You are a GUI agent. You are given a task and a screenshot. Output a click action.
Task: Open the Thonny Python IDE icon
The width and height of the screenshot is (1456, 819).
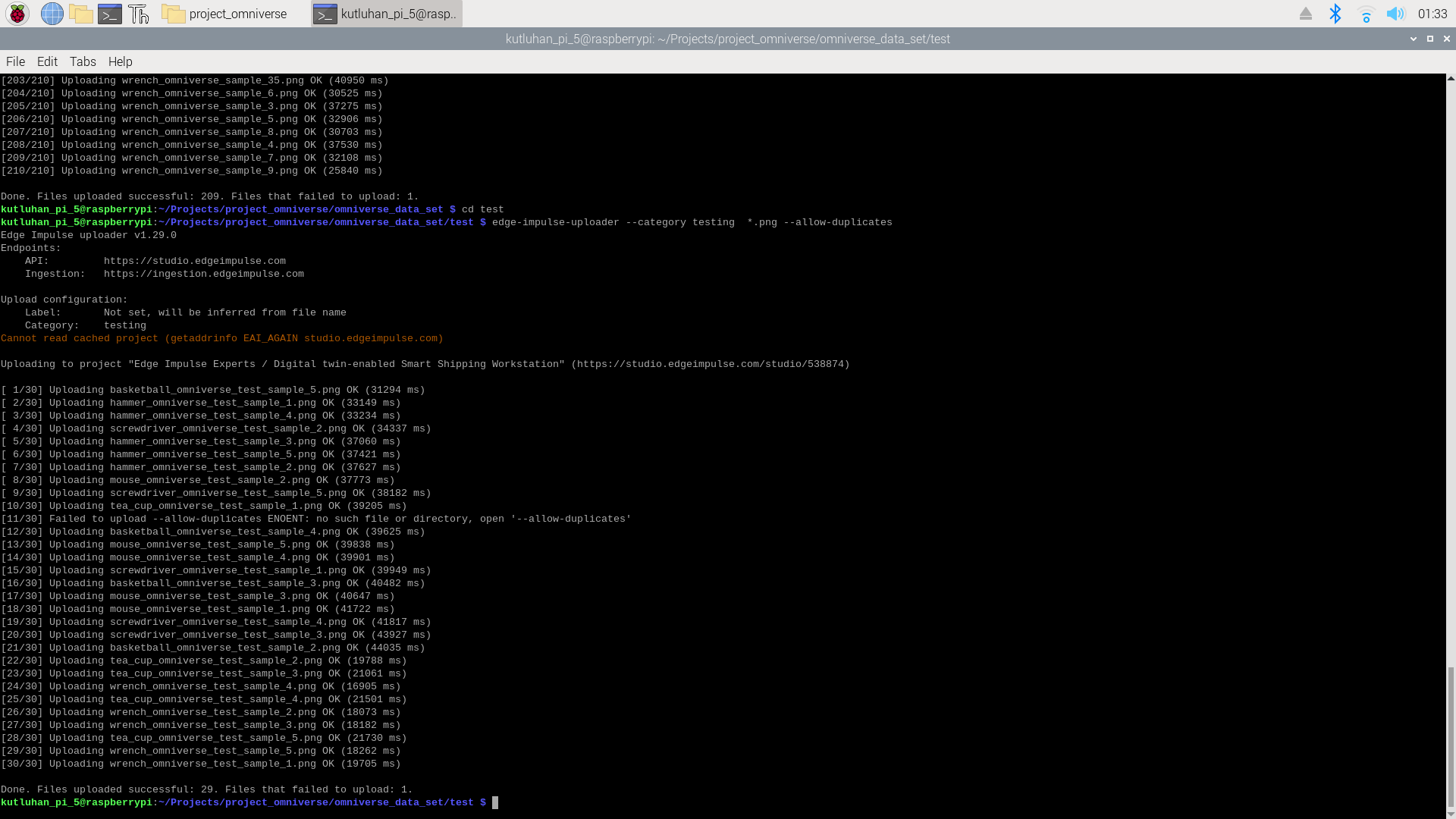138,14
